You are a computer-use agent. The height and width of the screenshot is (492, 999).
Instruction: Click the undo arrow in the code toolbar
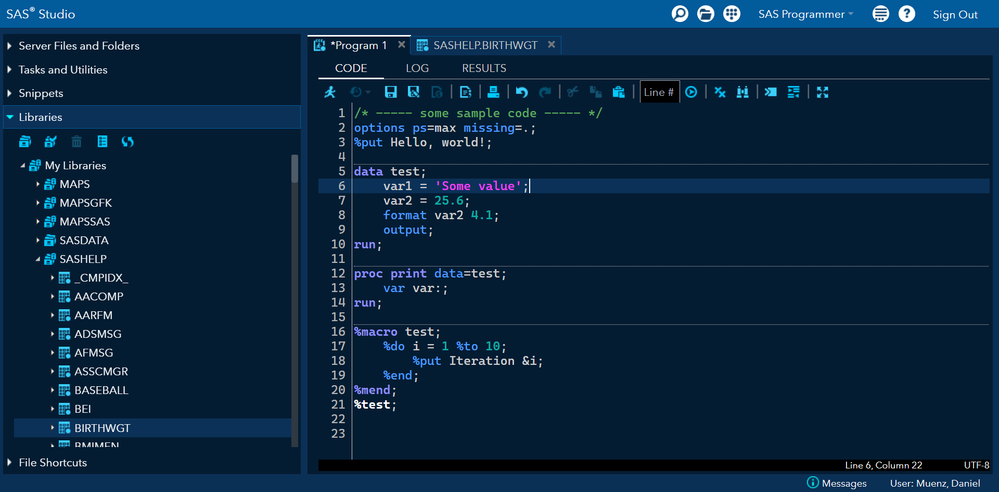[521, 92]
